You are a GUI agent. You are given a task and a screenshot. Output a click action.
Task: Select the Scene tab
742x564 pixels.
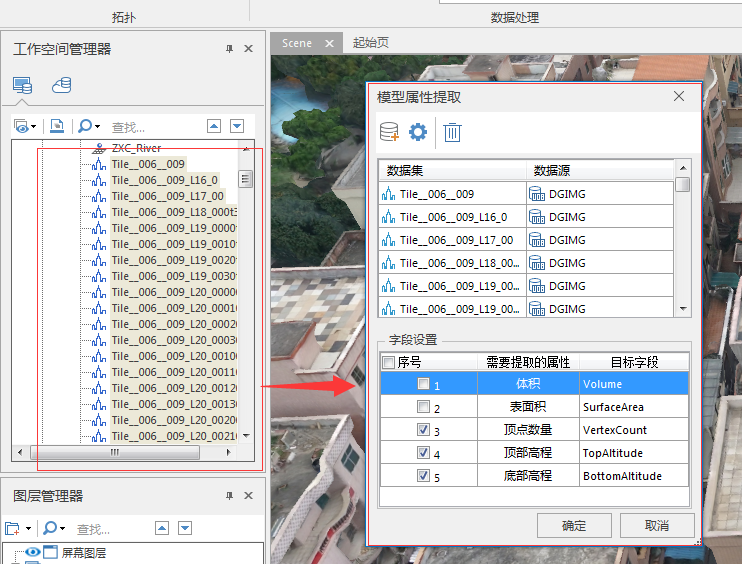pos(296,43)
